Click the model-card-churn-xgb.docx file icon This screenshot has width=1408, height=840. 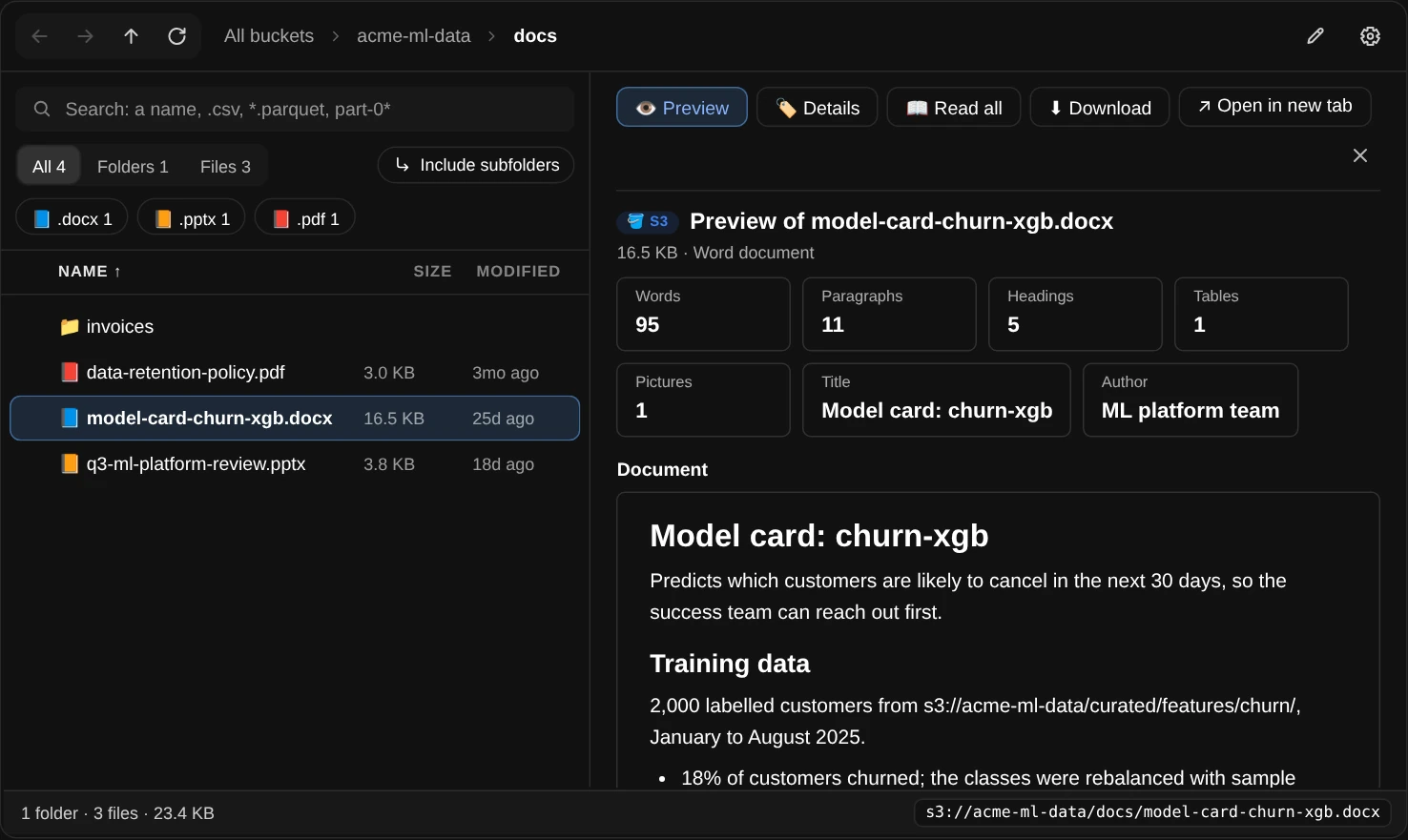coord(70,419)
